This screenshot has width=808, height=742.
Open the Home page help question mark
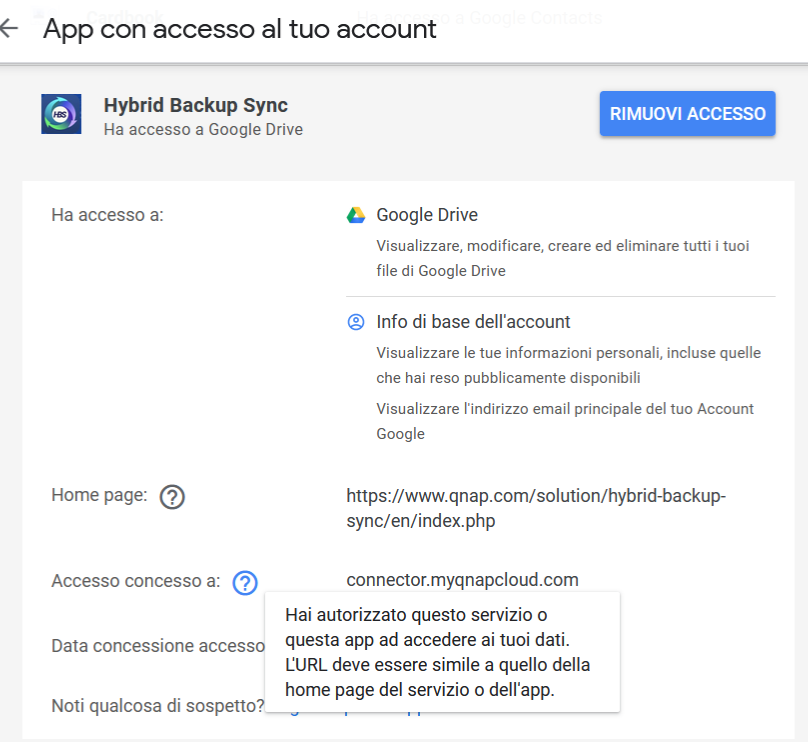tap(172, 496)
